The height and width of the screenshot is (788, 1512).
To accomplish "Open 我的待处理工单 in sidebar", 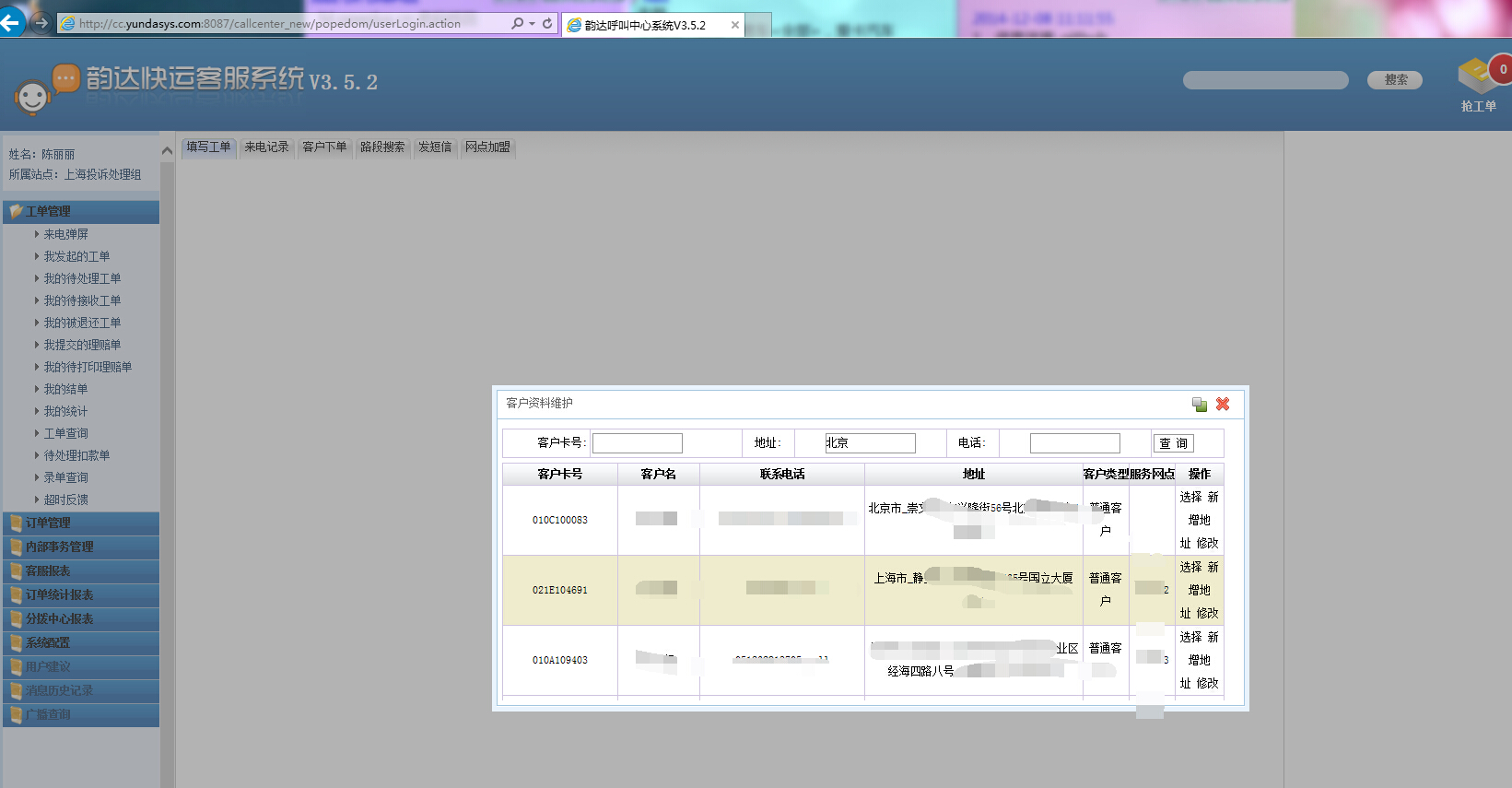I will click(82, 278).
